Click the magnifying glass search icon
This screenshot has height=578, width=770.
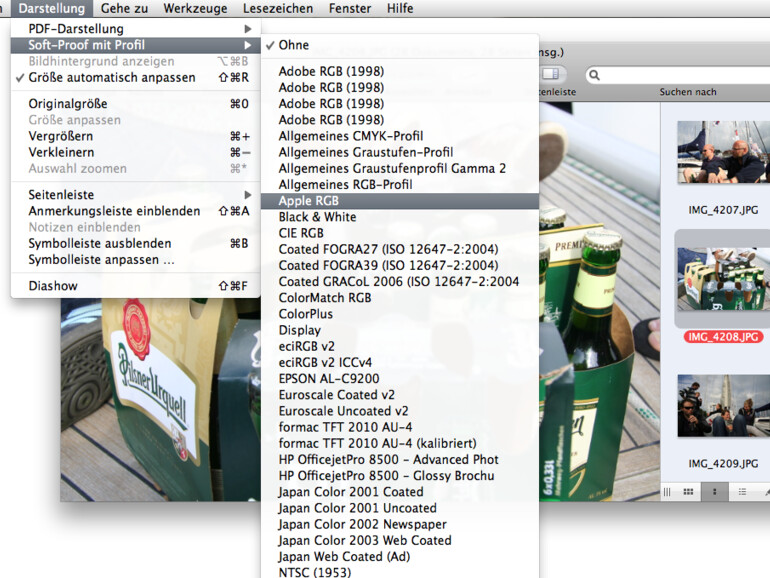coord(595,75)
